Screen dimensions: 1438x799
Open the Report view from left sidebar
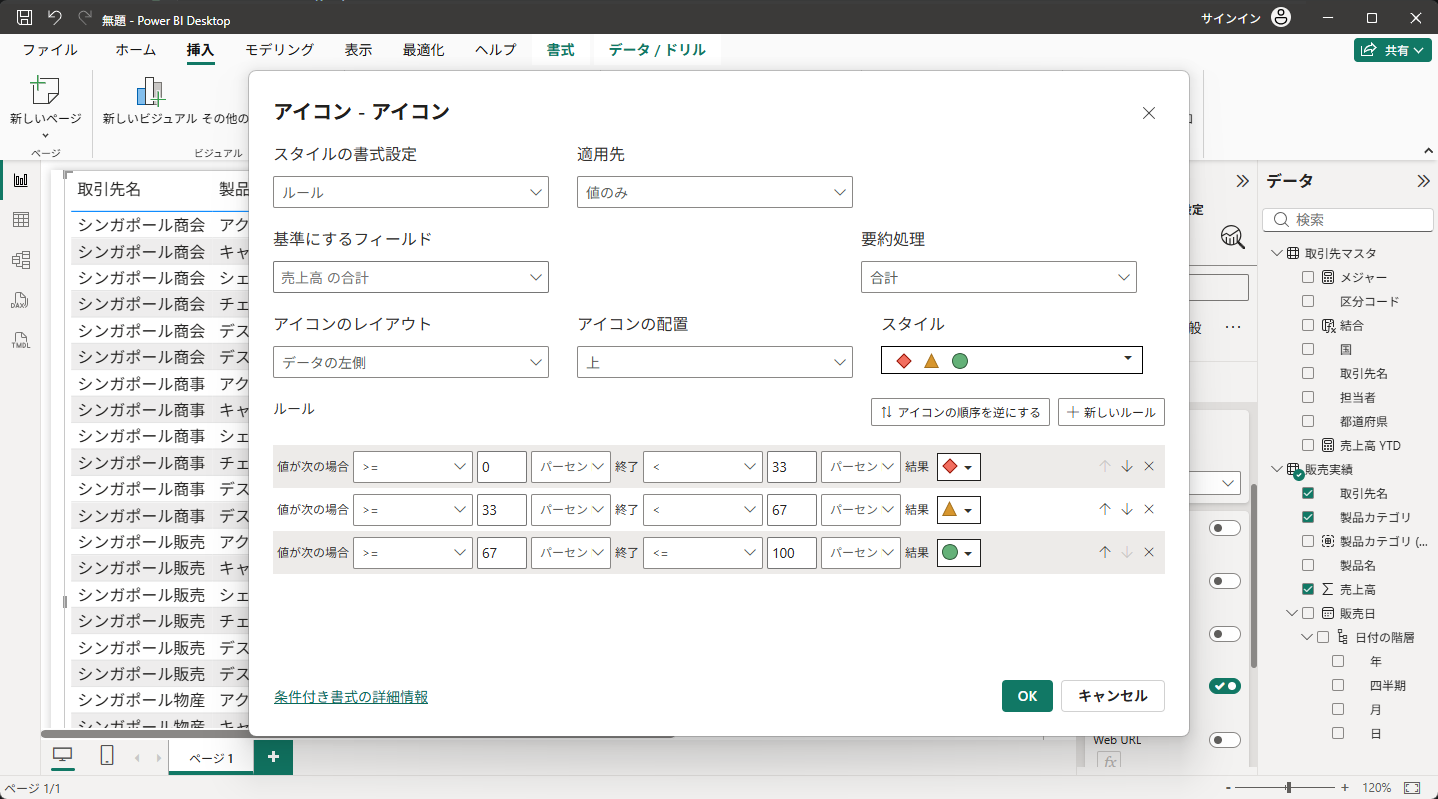point(20,180)
